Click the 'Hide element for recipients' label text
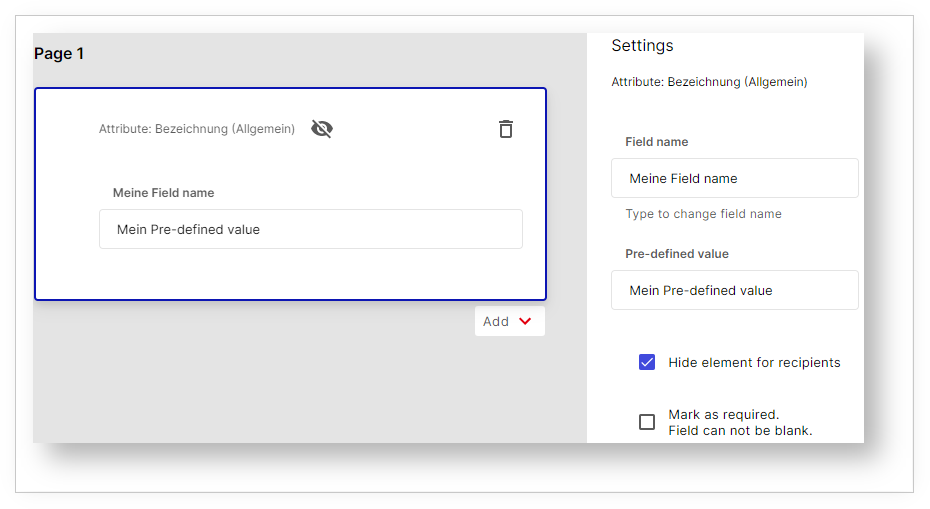The height and width of the screenshot is (509, 930). click(x=754, y=362)
